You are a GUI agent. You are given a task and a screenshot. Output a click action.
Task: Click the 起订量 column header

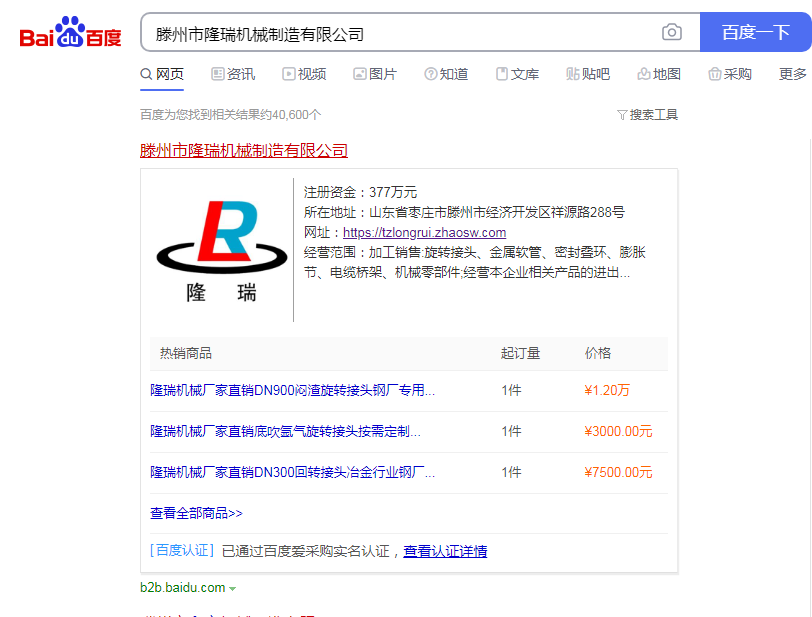pyautogui.click(x=520, y=353)
